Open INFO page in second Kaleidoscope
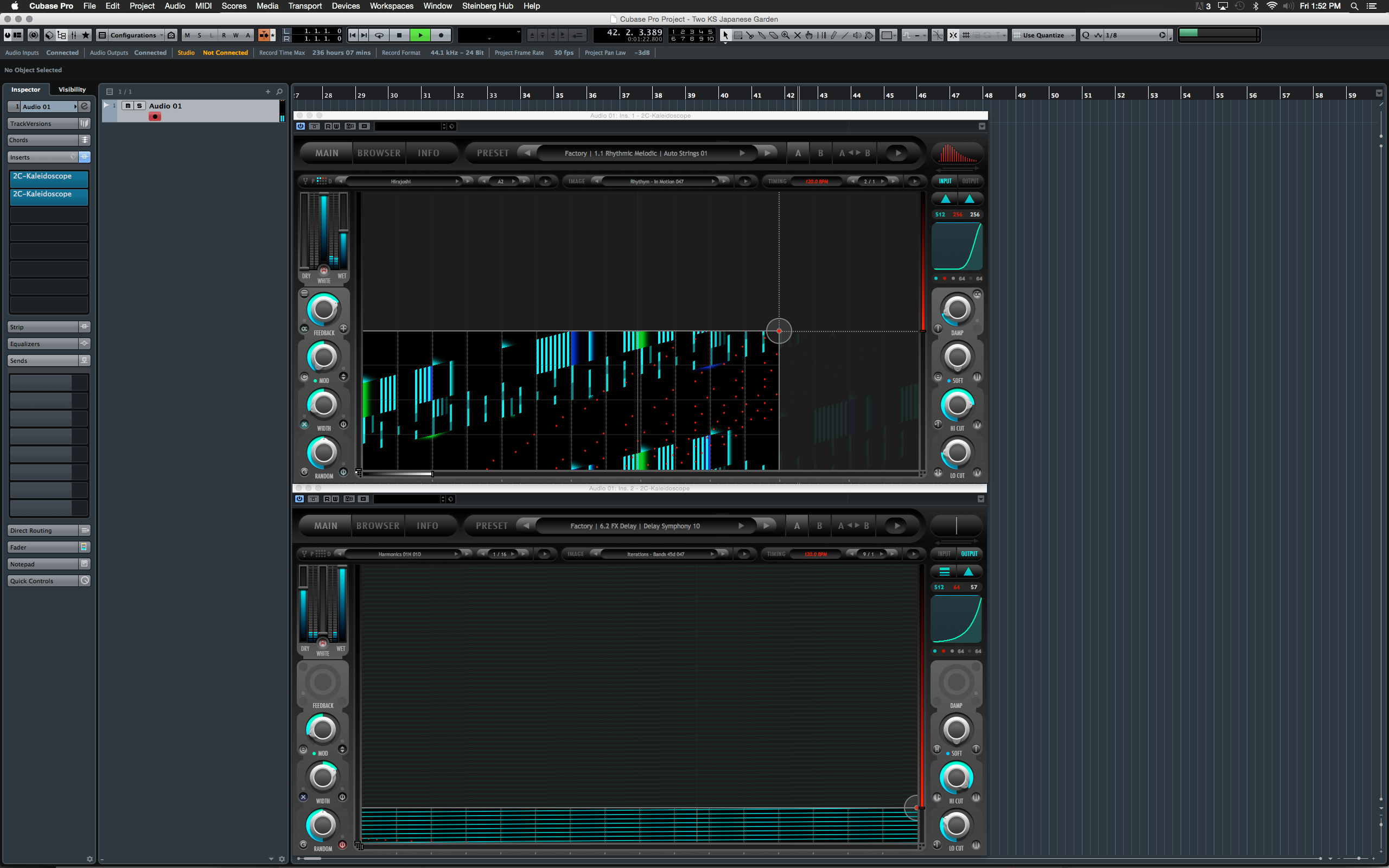 pyautogui.click(x=427, y=526)
